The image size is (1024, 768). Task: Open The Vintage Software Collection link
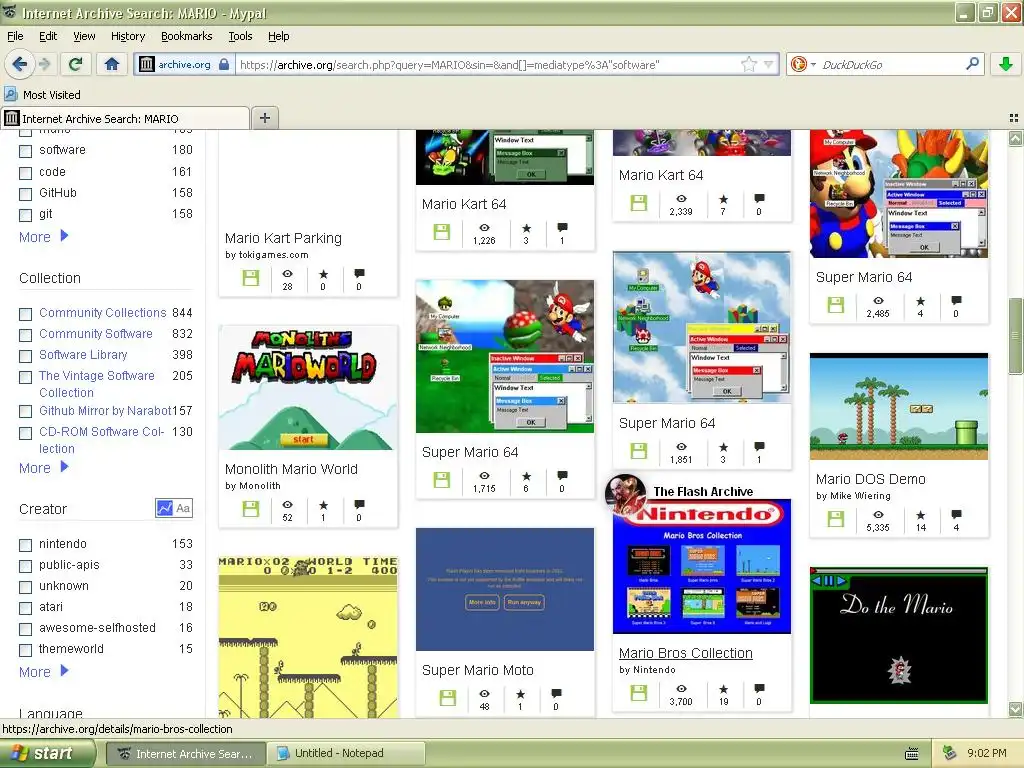97,384
